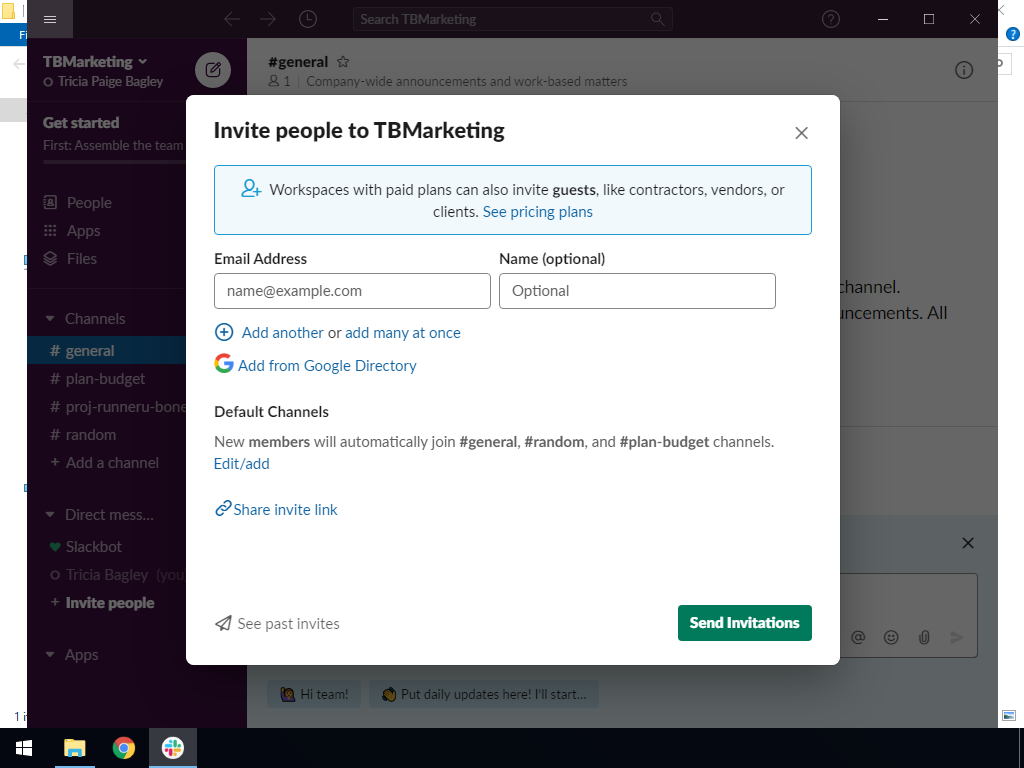This screenshot has height=768, width=1024.
Task: Click the compose new message icon
Action: click(x=213, y=70)
